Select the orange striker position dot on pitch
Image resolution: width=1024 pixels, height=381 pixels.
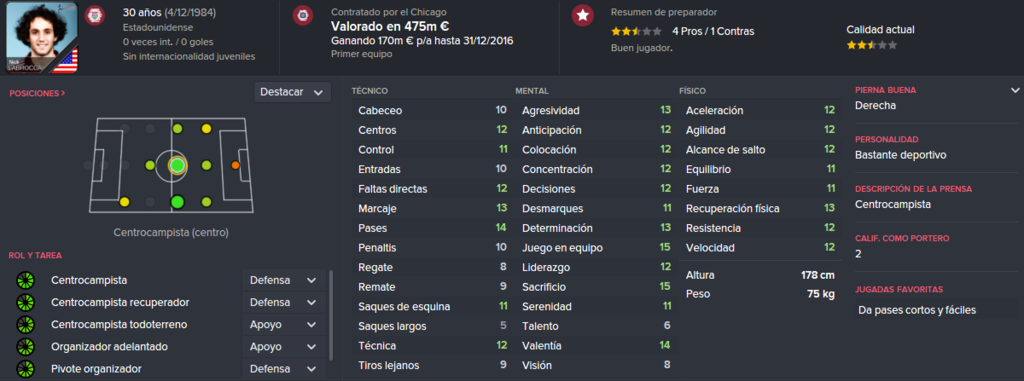coord(235,165)
